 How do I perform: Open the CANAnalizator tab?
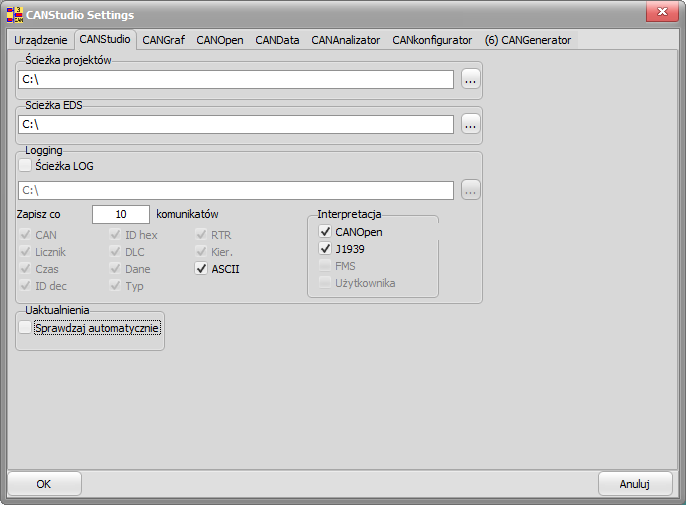(x=346, y=40)
